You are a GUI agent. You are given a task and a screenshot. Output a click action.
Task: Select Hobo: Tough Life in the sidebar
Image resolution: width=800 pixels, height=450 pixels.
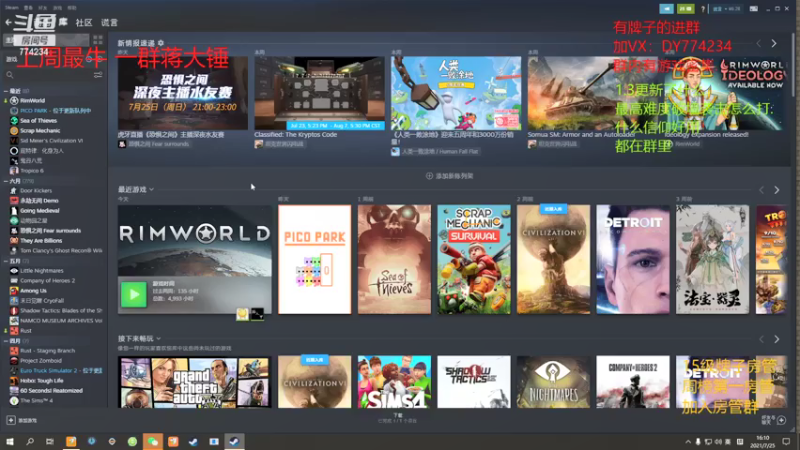coord(42,381)
